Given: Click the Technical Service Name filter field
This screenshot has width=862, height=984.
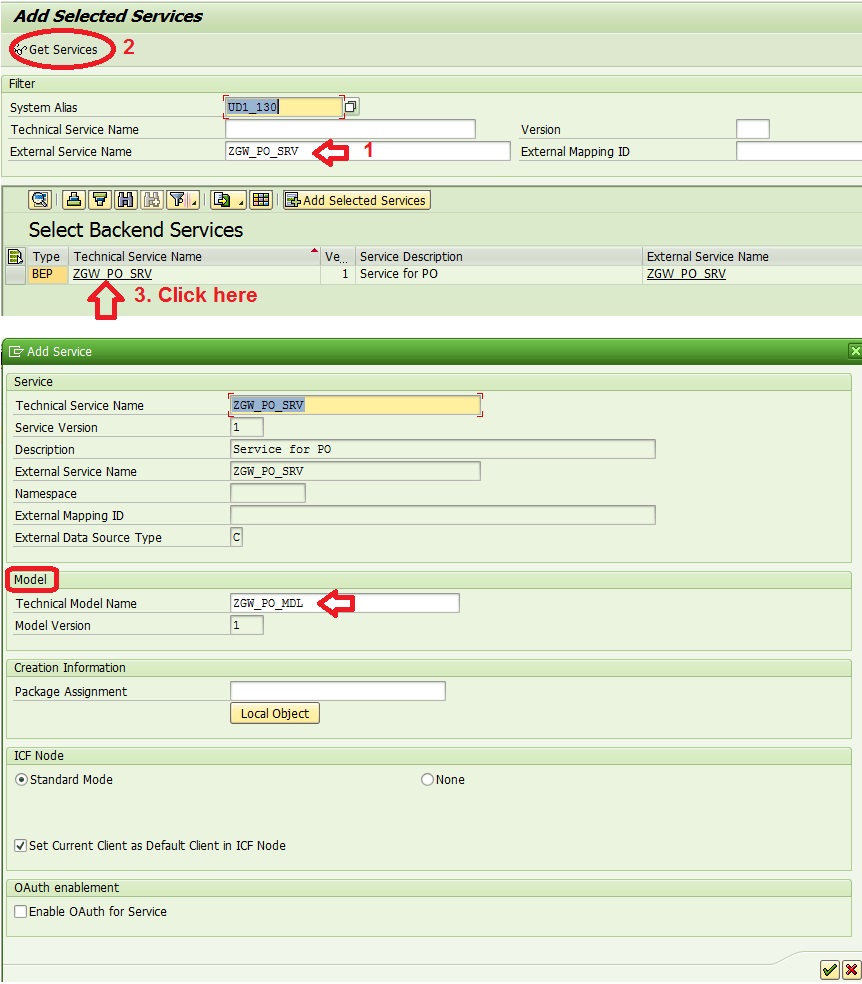Looking at the screenshot, I should (350, 129).
